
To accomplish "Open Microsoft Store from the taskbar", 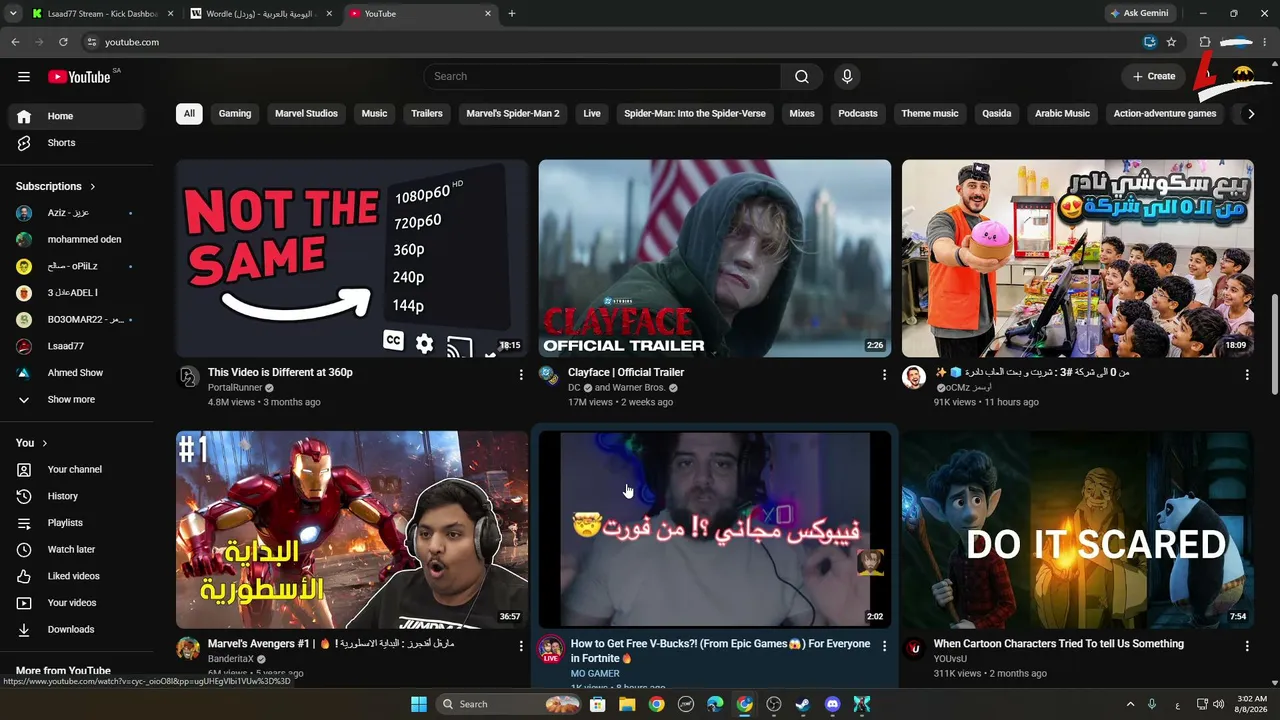I will click(x=598, y=704).
